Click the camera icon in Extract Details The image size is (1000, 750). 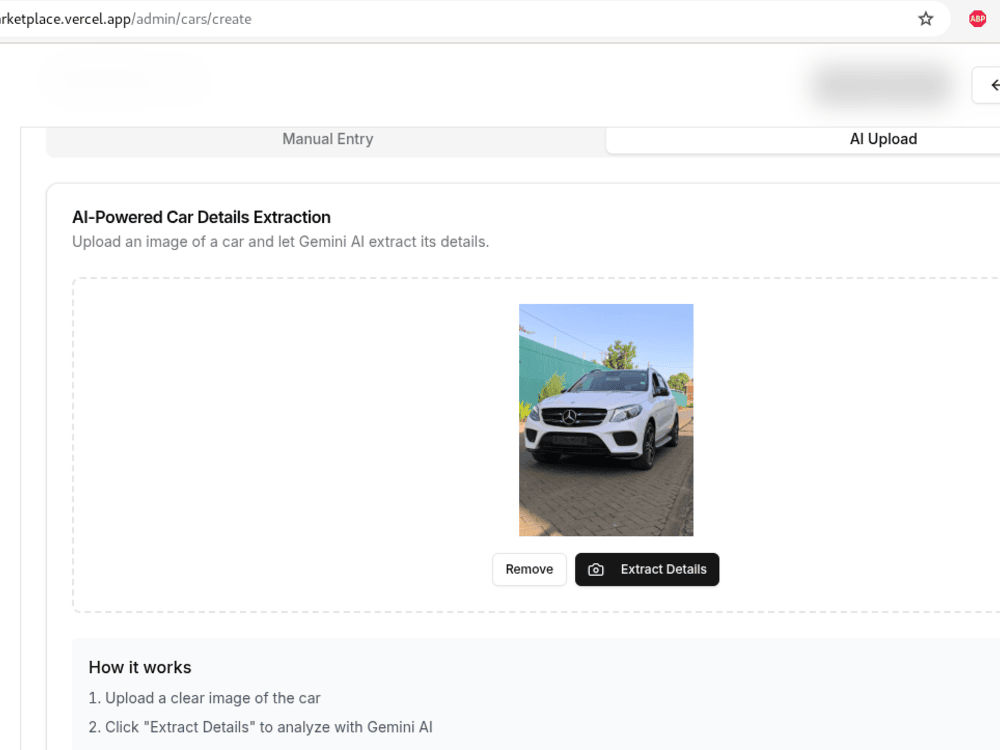[x=596, y=570]
